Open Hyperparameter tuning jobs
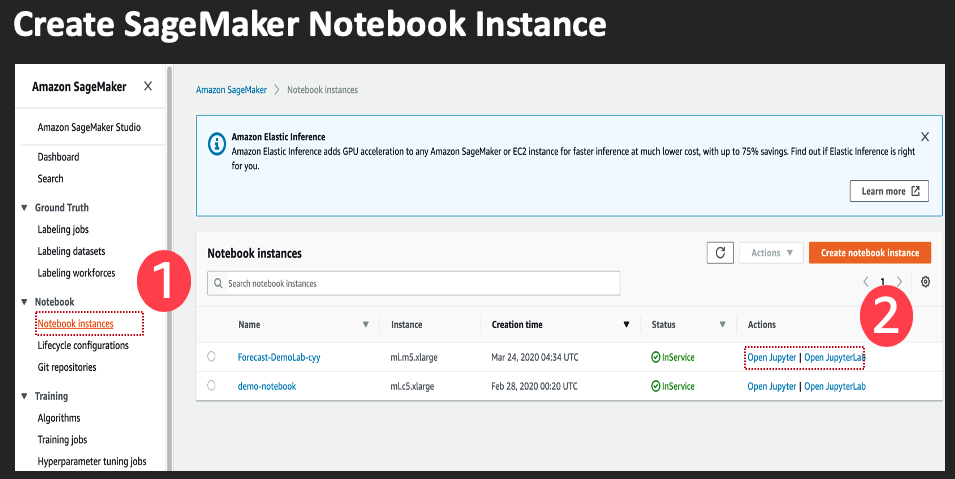 coord(92,461)
